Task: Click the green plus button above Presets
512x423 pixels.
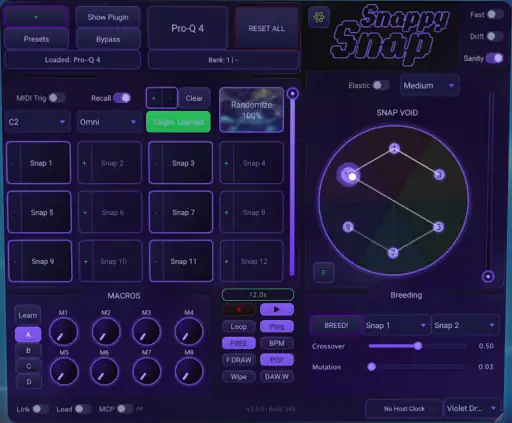Action: pyautogui.click(x=36, y=17)
